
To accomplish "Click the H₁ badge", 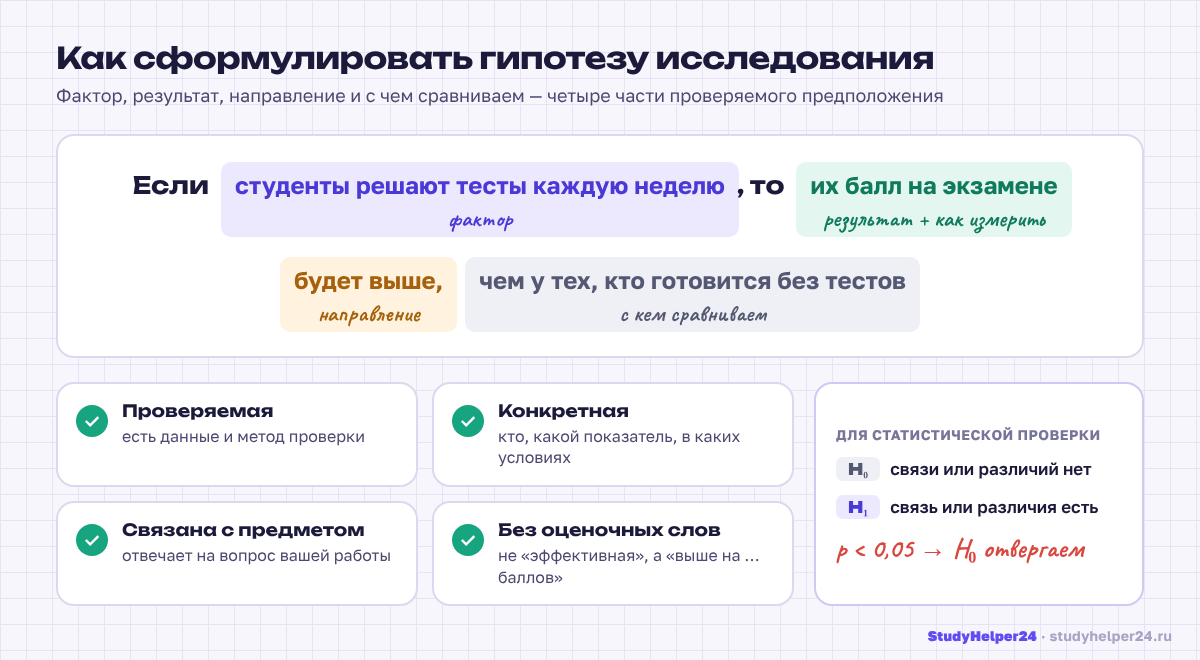I will [x=858, y=508].
